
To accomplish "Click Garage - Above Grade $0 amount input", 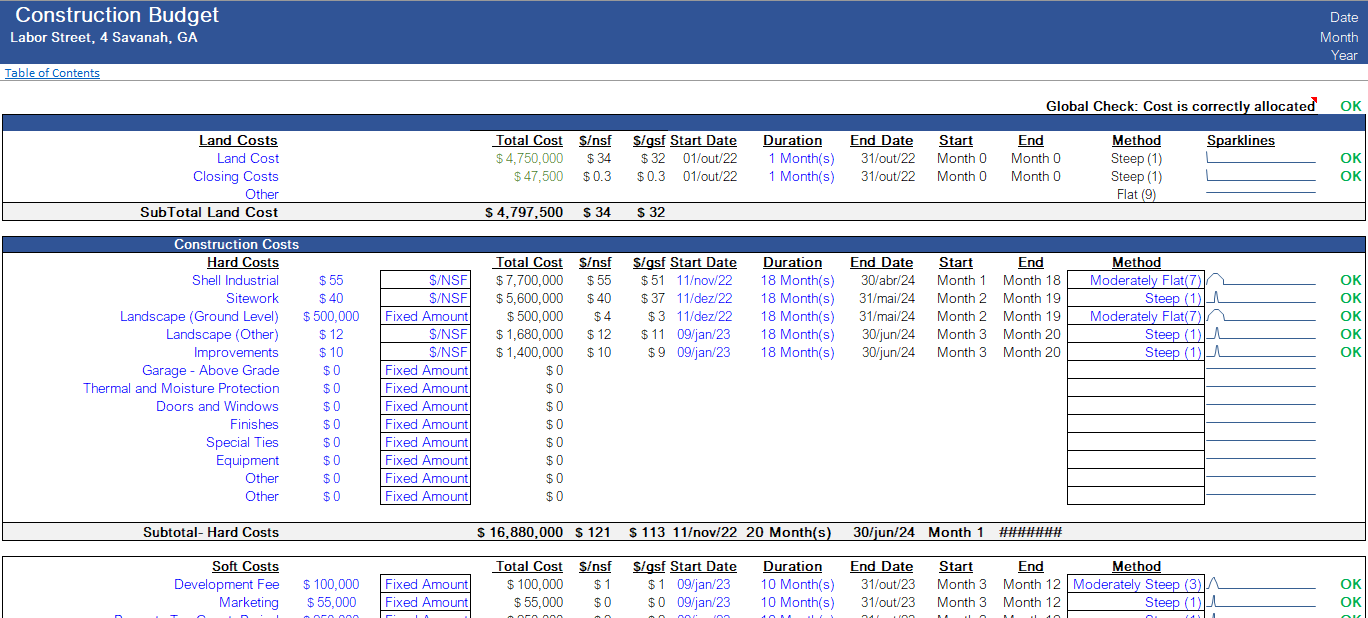I will [x=331, y=371].
